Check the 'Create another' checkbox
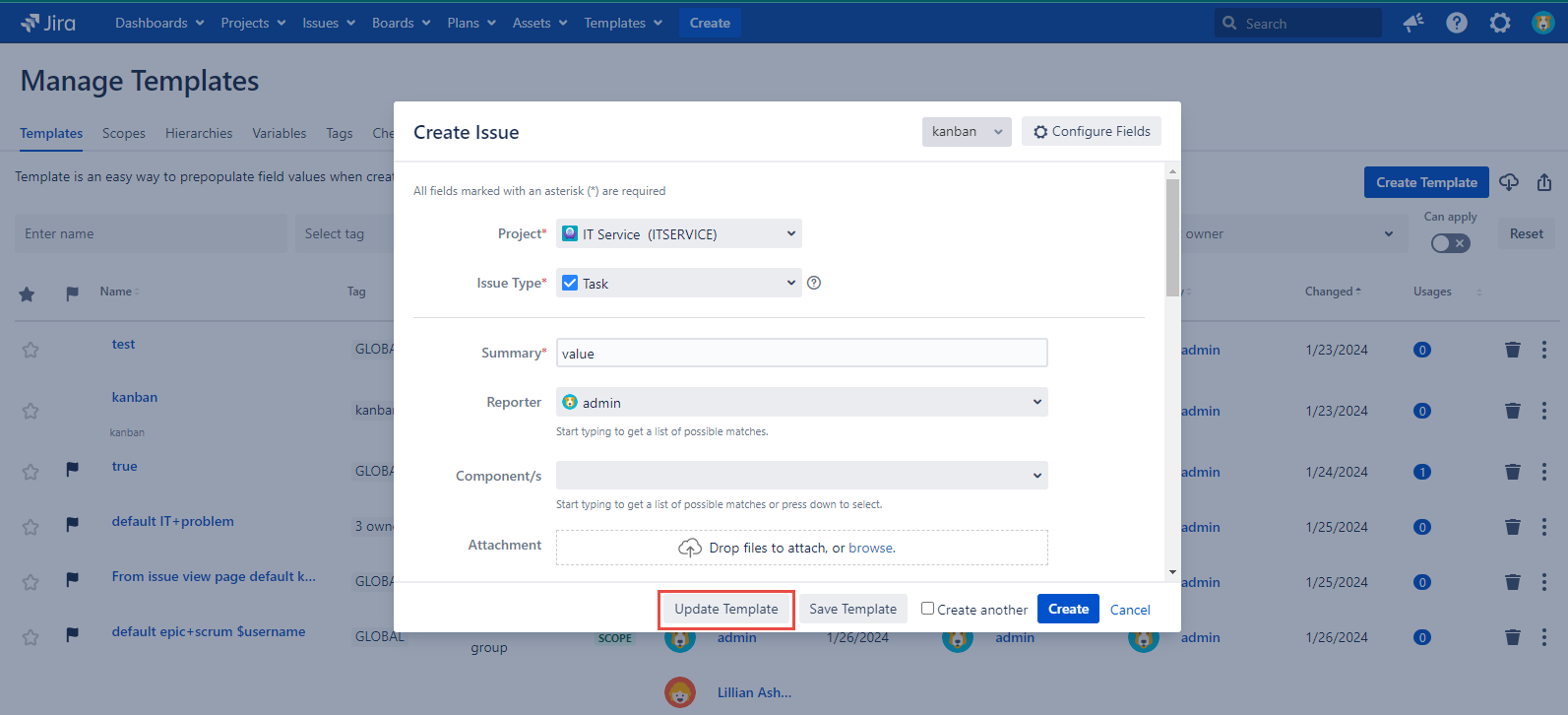Screen dimensions: 1568x715 [927, 609]
